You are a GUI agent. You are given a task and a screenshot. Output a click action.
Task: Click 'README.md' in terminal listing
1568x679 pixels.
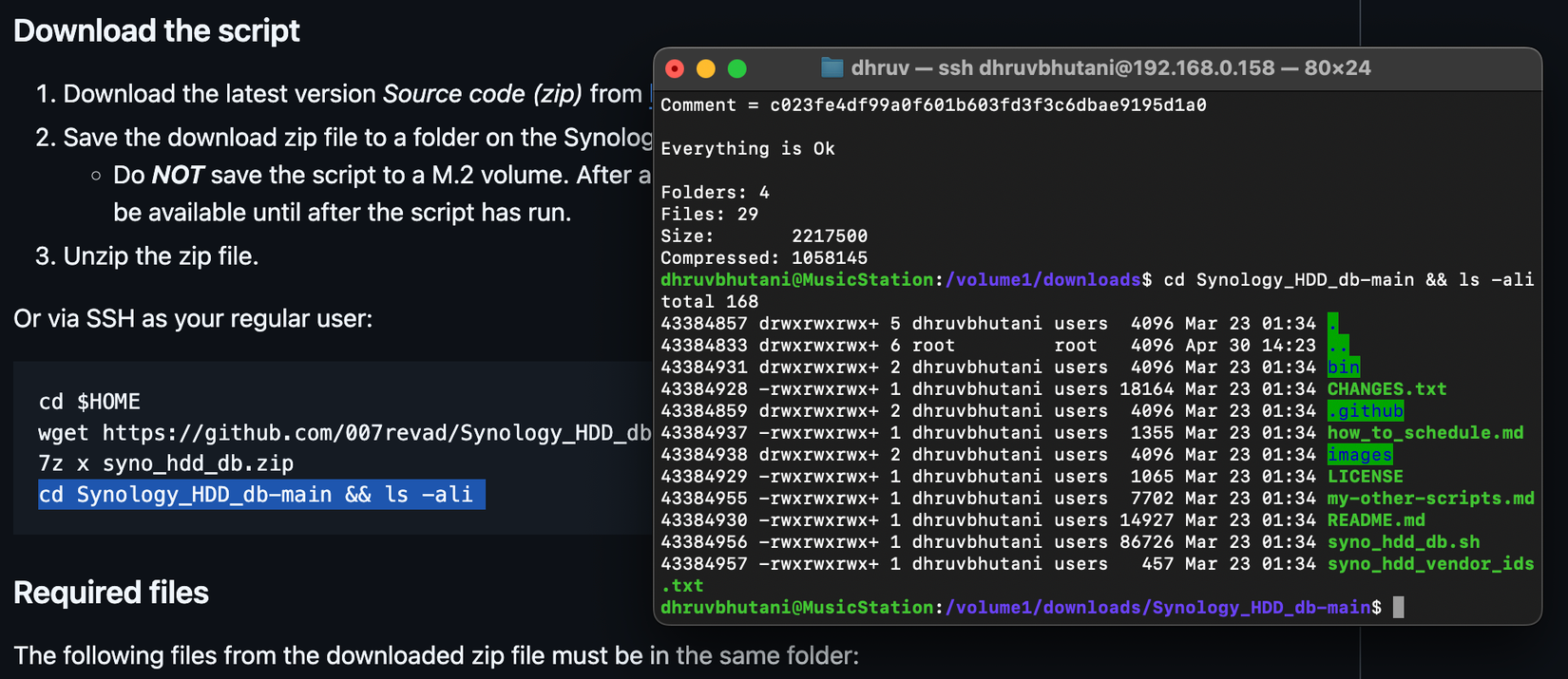coord(1376,520)
